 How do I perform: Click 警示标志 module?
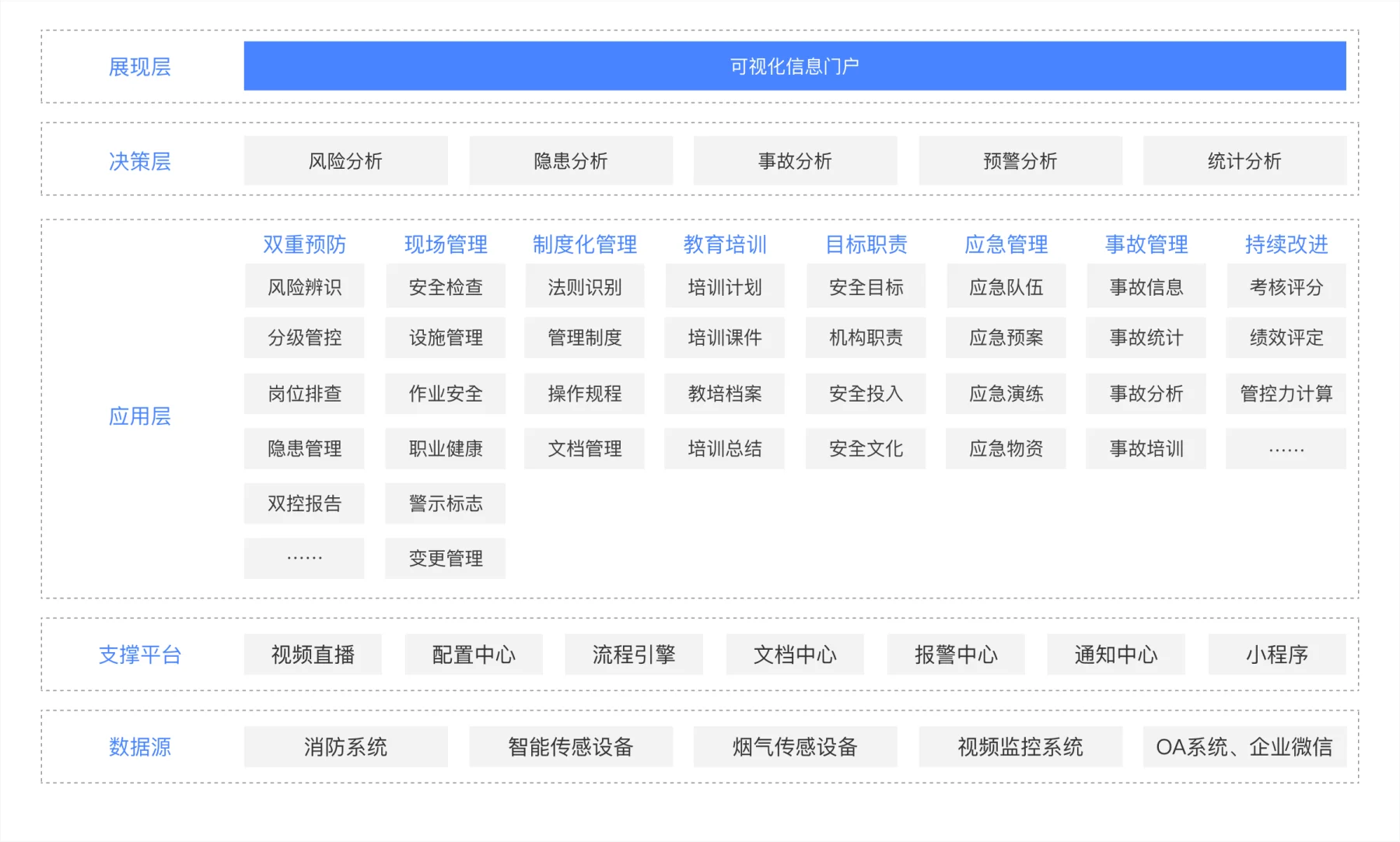[446, 503]
